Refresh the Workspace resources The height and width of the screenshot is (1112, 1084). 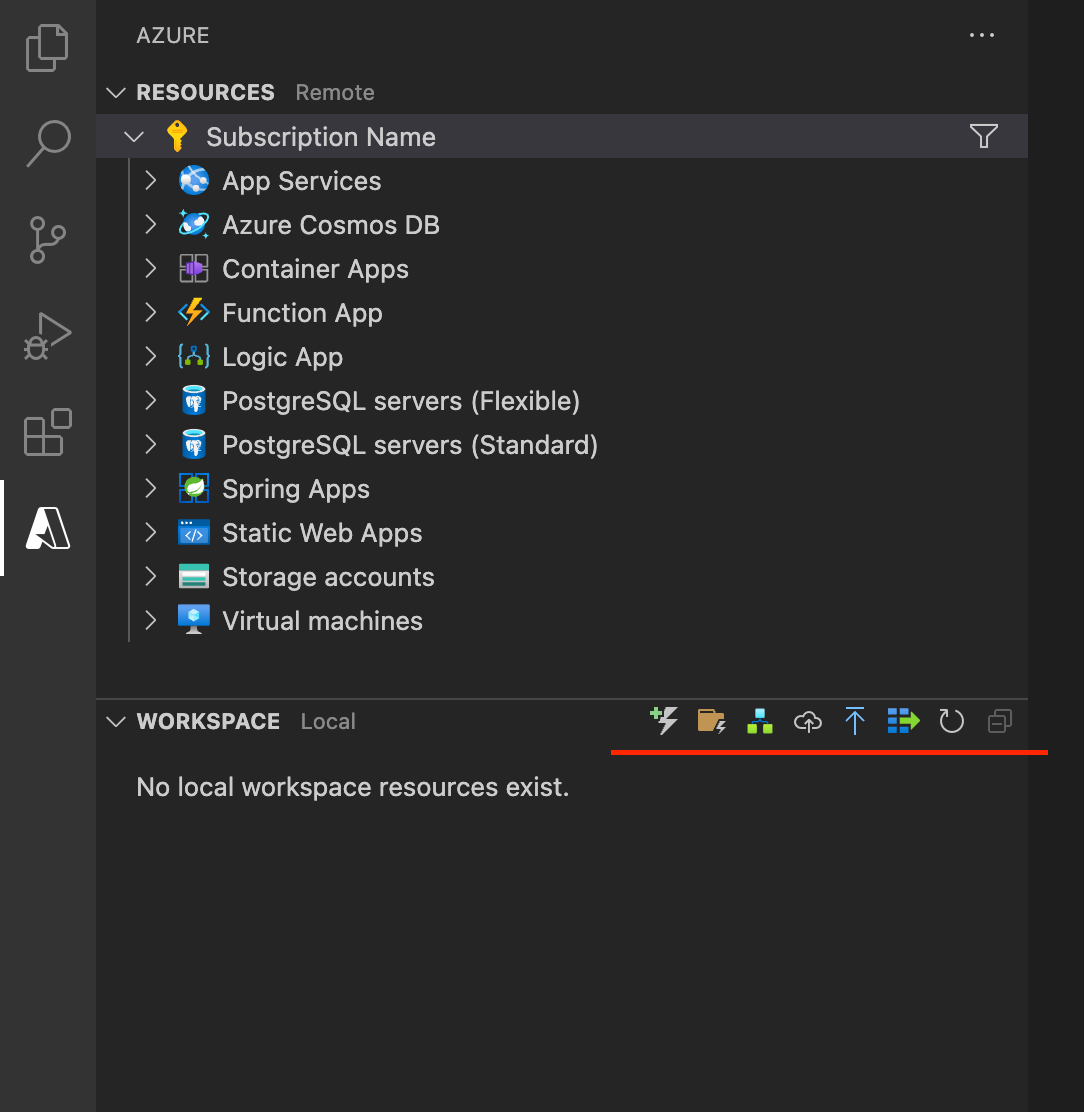[x=950, y=720]
